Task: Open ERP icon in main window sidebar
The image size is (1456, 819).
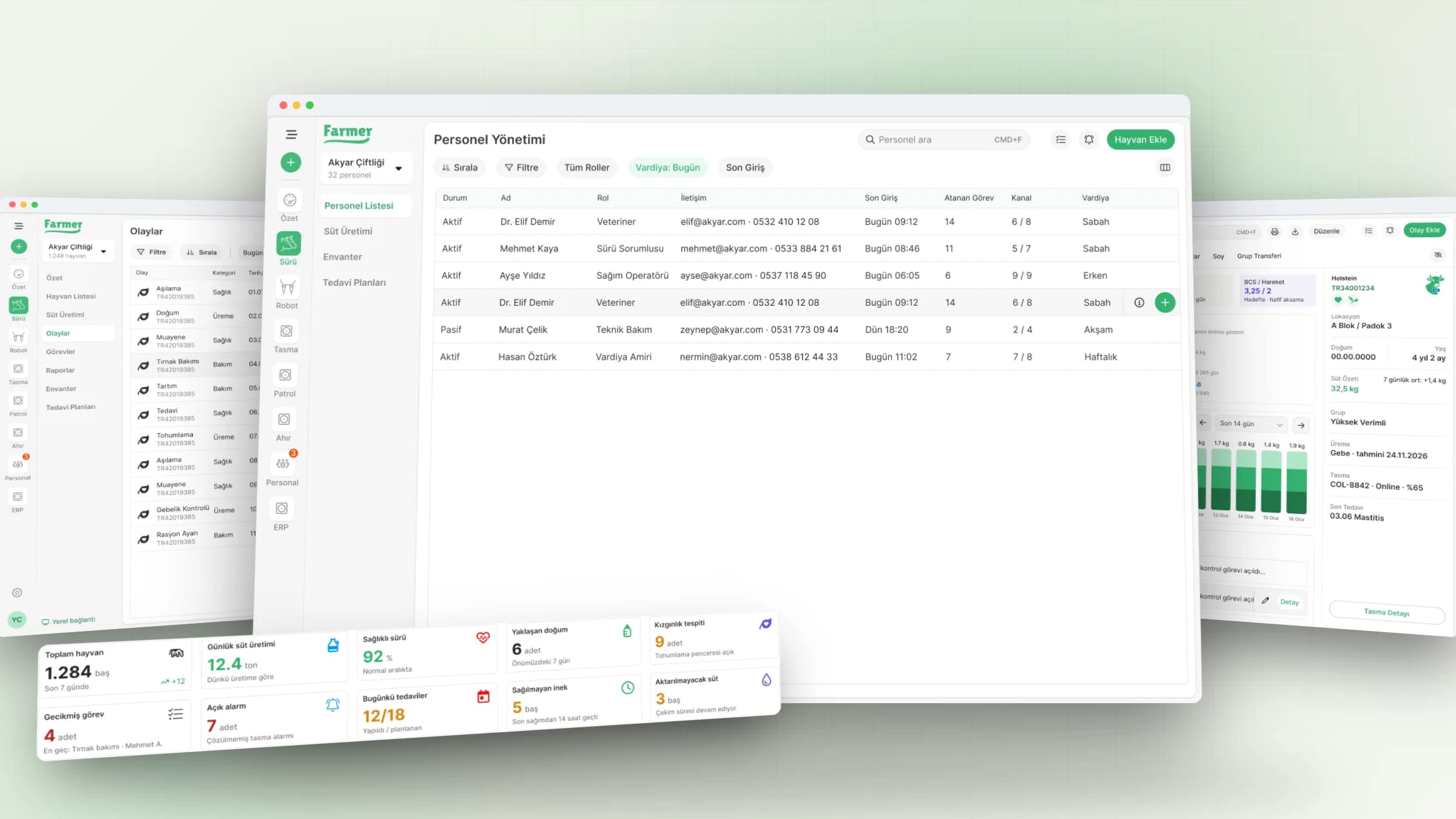Action: [281, 508]
